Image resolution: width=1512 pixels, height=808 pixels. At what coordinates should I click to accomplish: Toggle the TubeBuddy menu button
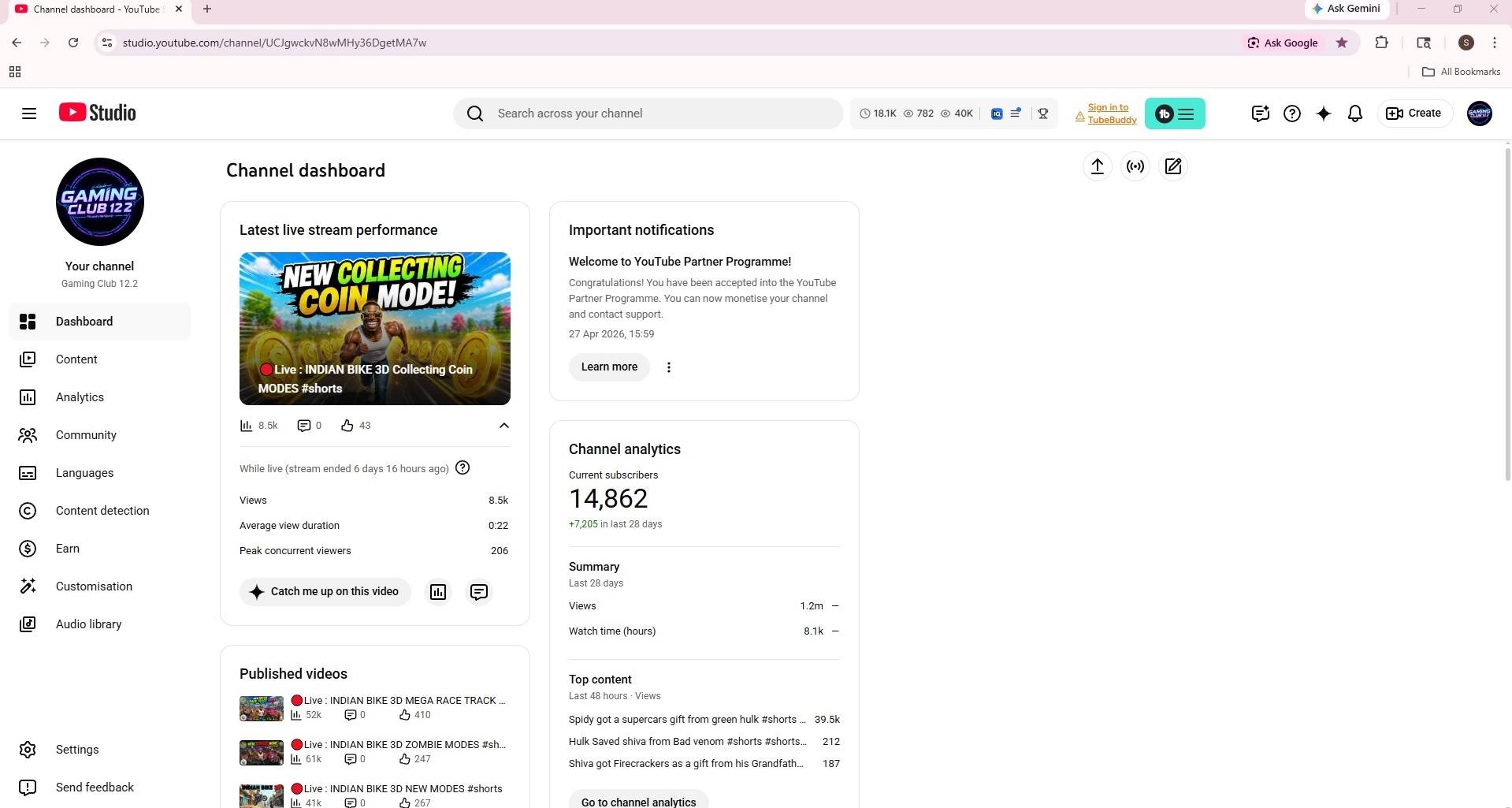point(1174,114)
